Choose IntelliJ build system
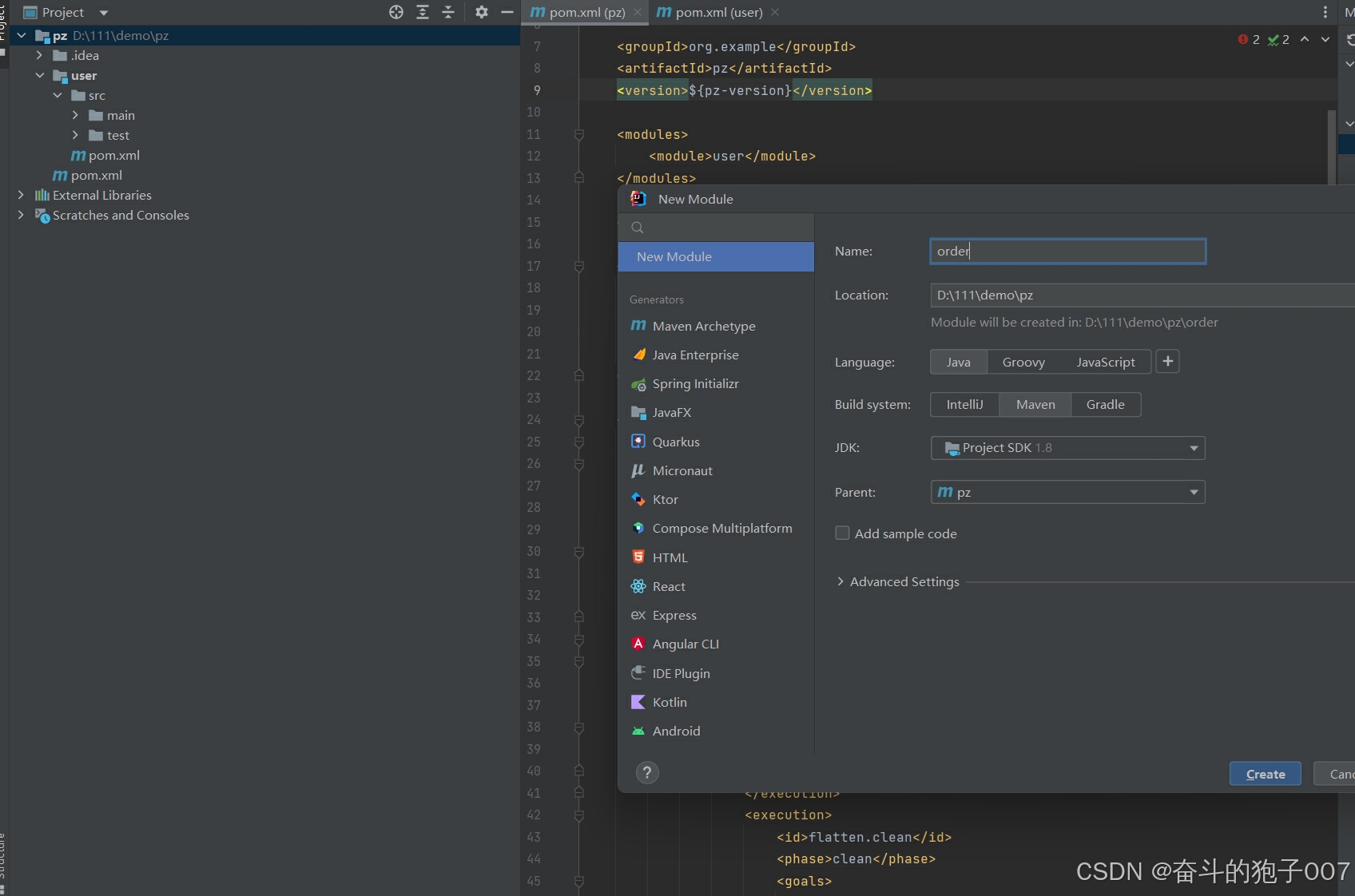This screenshot has width=1355, height=896. coord(965,404)
